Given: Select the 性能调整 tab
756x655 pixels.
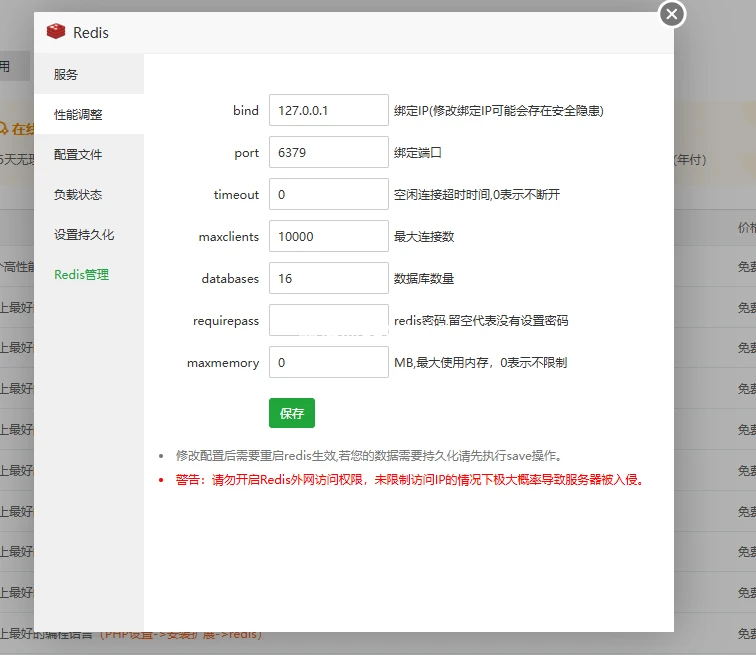Looking at the screenshot, I should click(89, 114).
